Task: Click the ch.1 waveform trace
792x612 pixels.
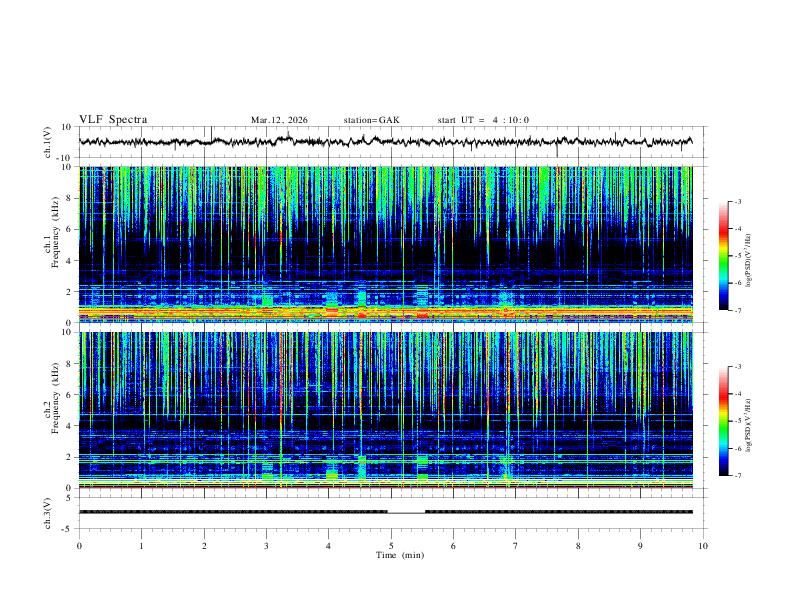Action: [x=385, y=141]
